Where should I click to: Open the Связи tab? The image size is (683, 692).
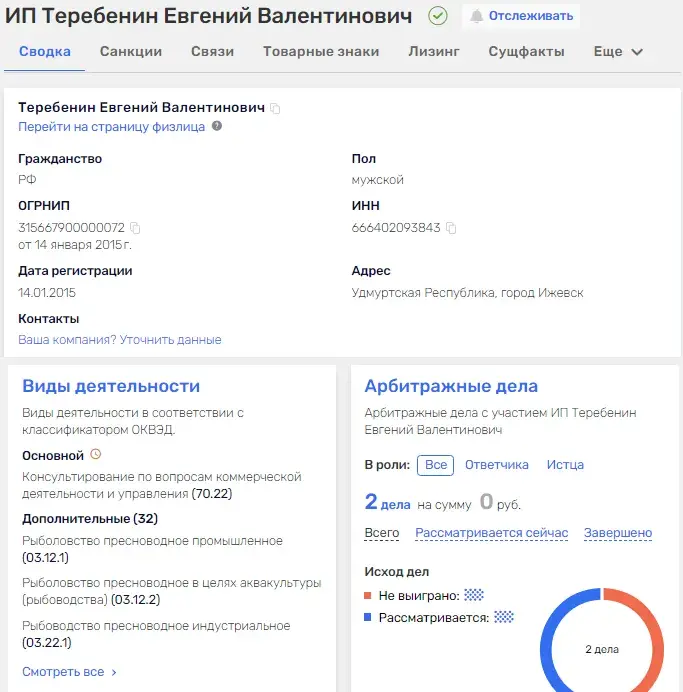tap(212, 52)
